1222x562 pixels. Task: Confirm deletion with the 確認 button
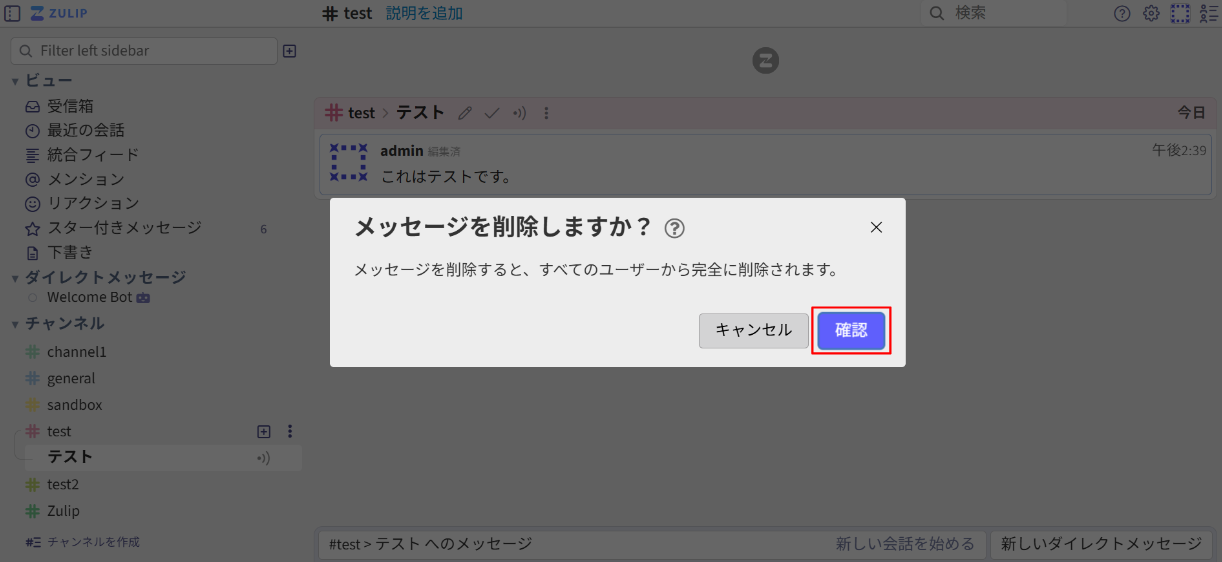click(851, 330)
